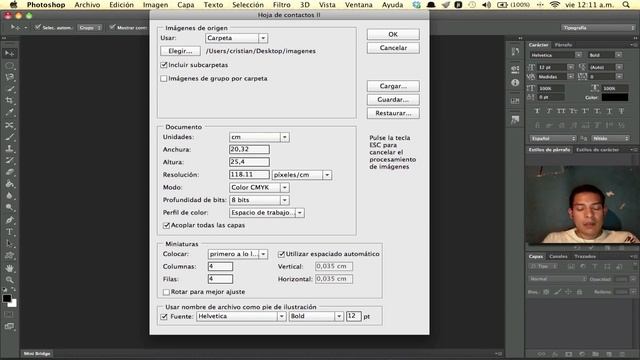Check Rotar para mejor ajuste

(x=166, y=292)
